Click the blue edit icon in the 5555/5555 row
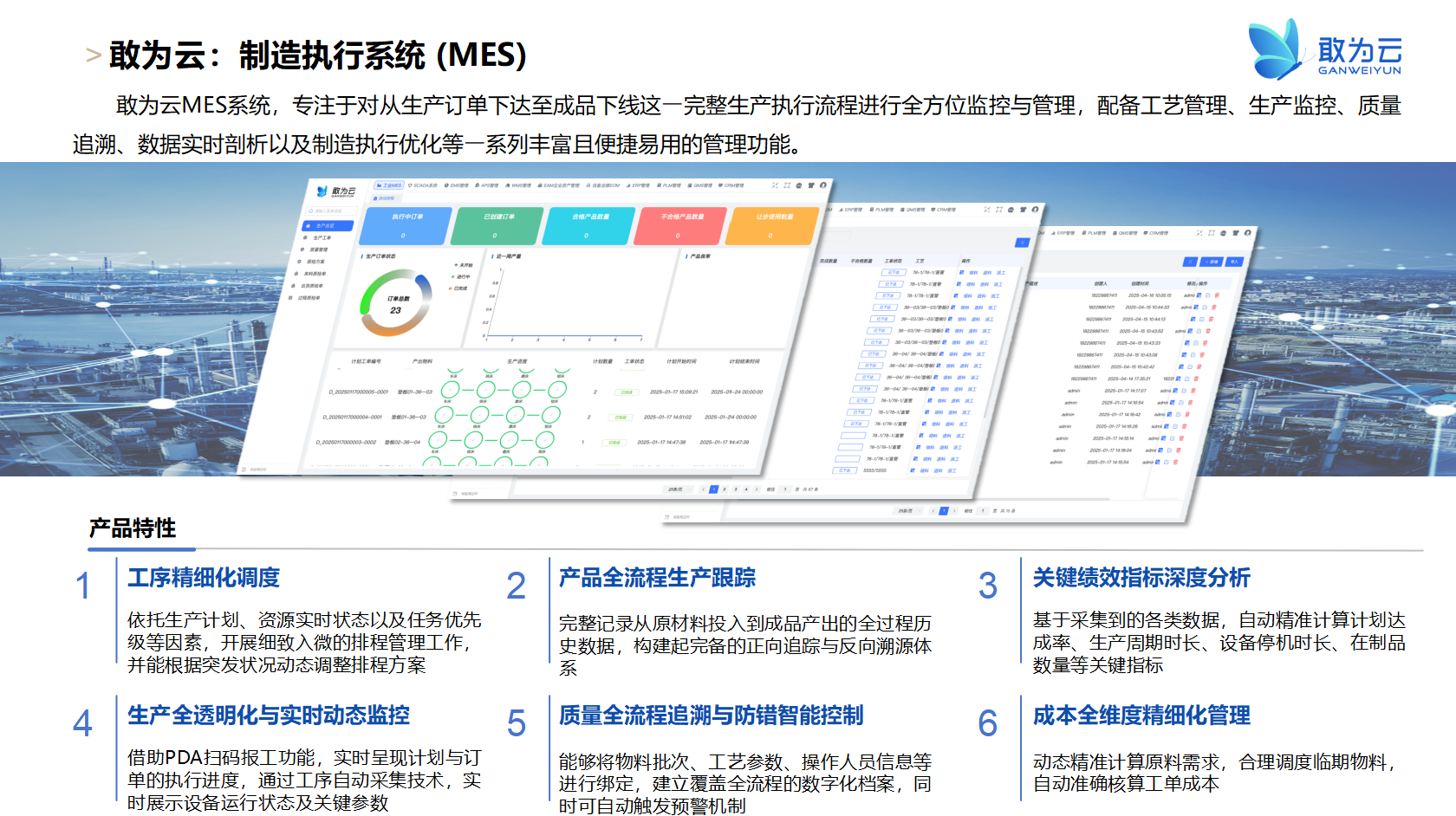Screen dimensions: 1456x816 tap(913, 470)
